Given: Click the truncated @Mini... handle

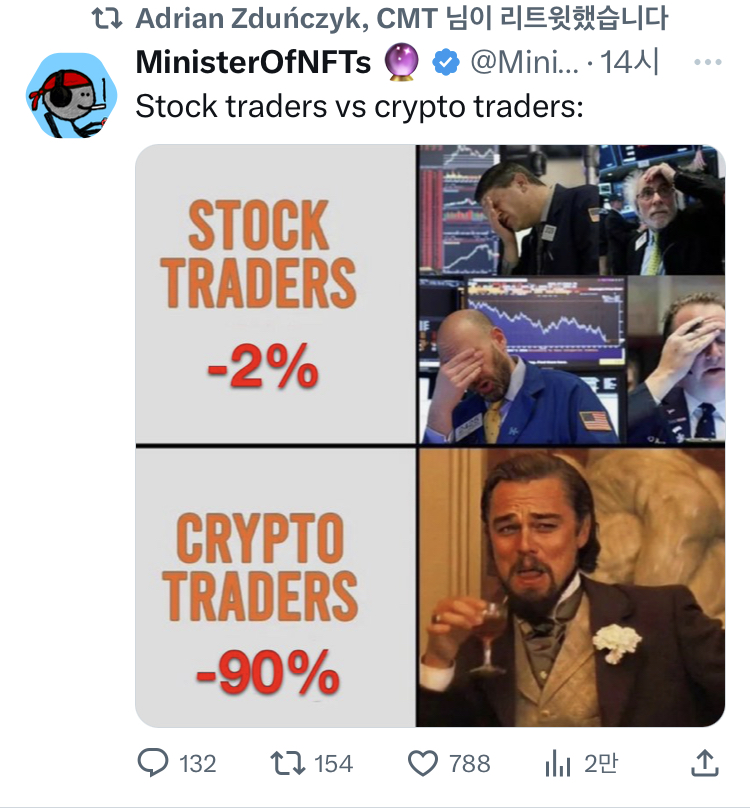Looking at the screenshot, I should [523, 62].
